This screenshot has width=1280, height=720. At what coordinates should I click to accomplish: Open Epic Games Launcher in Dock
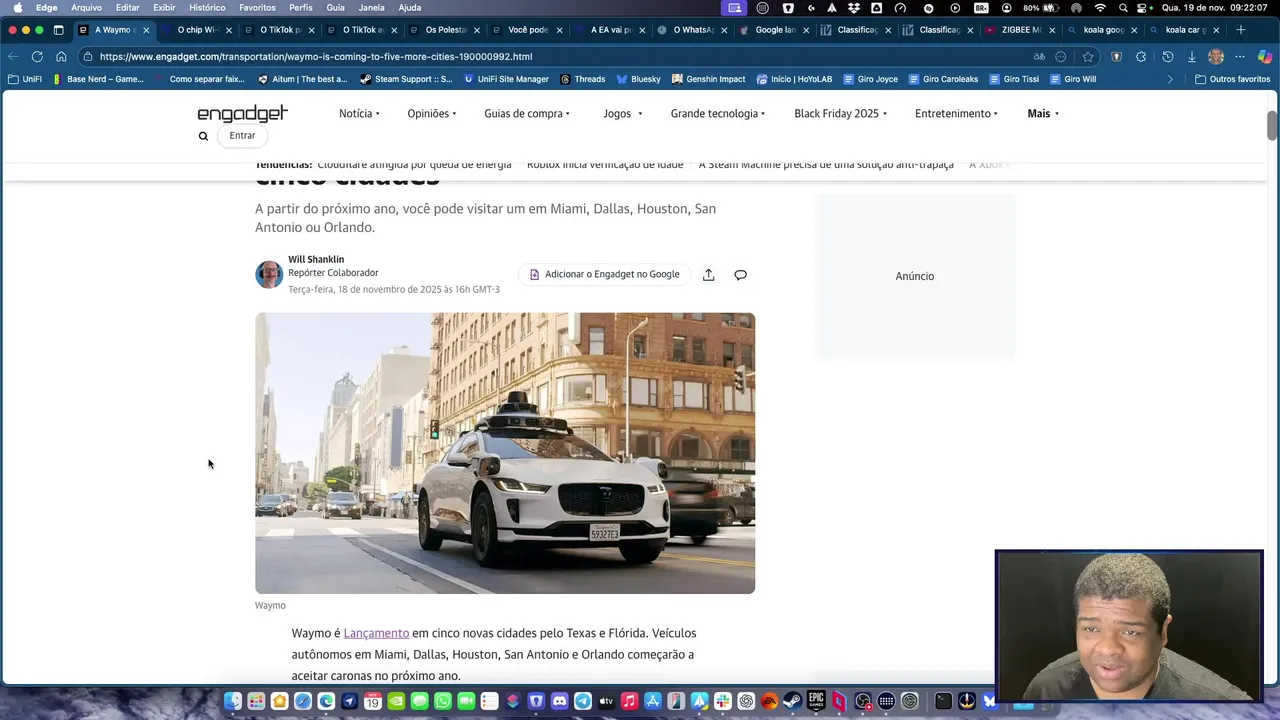[x=815, y=701]
